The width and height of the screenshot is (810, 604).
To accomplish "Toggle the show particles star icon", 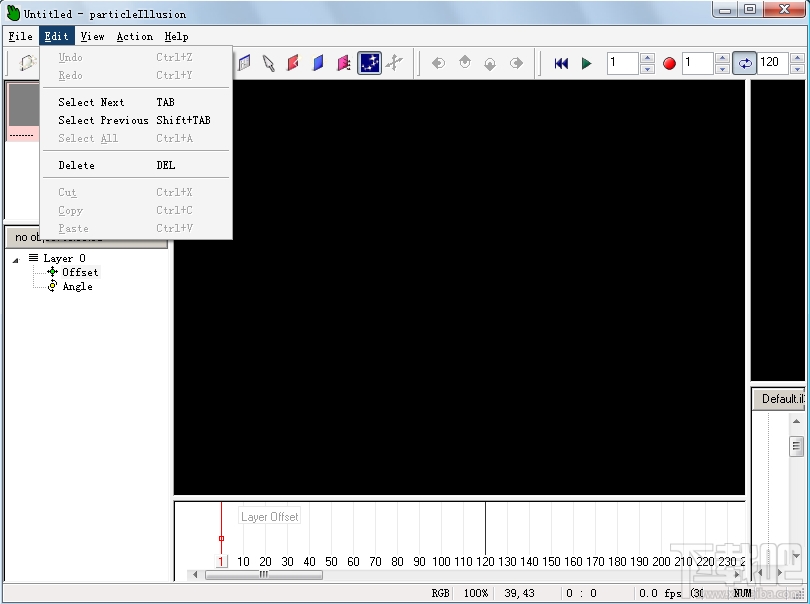I will pyautogui.click(x=370, y=63).
